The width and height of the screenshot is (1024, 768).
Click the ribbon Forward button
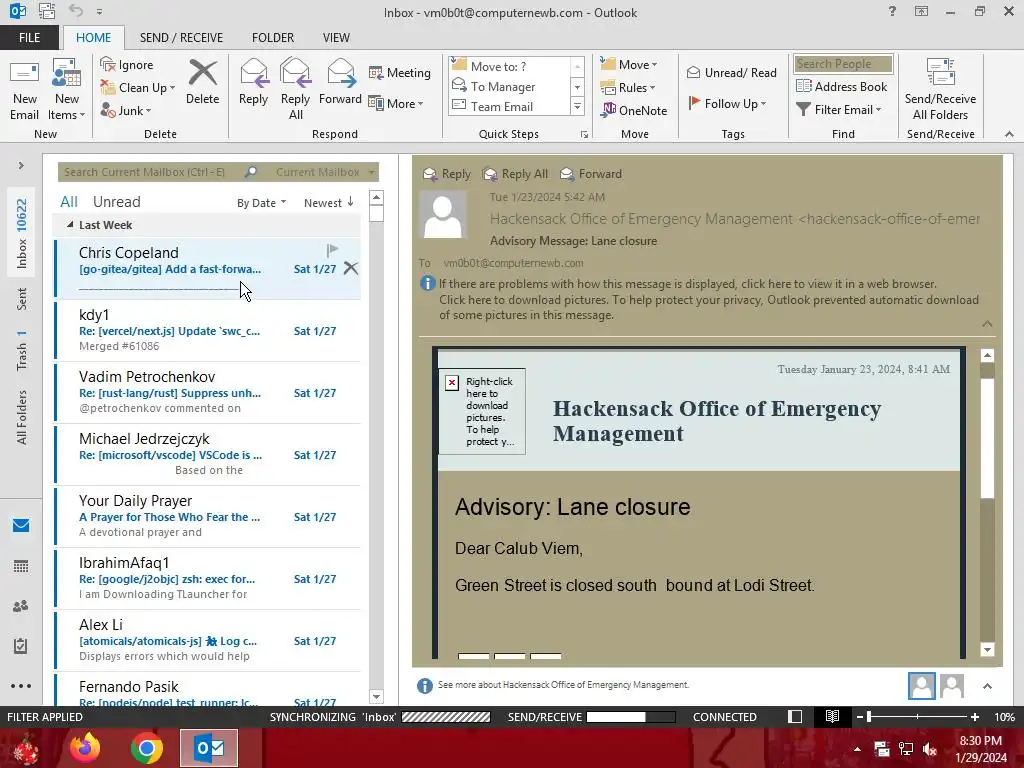pos(340,82)
